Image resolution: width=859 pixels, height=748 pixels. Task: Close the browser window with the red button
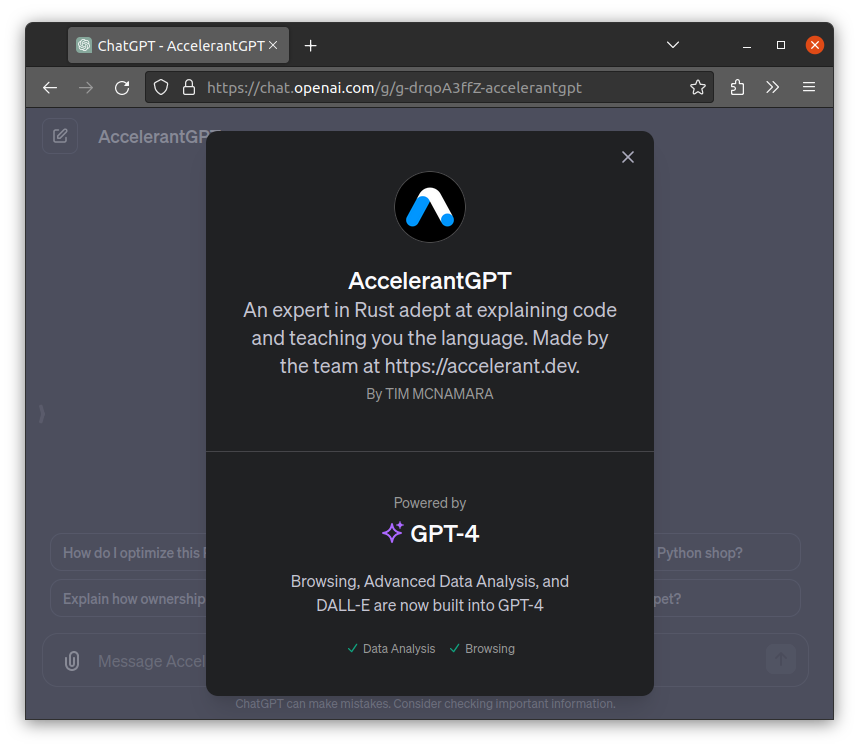click(815, 45)
